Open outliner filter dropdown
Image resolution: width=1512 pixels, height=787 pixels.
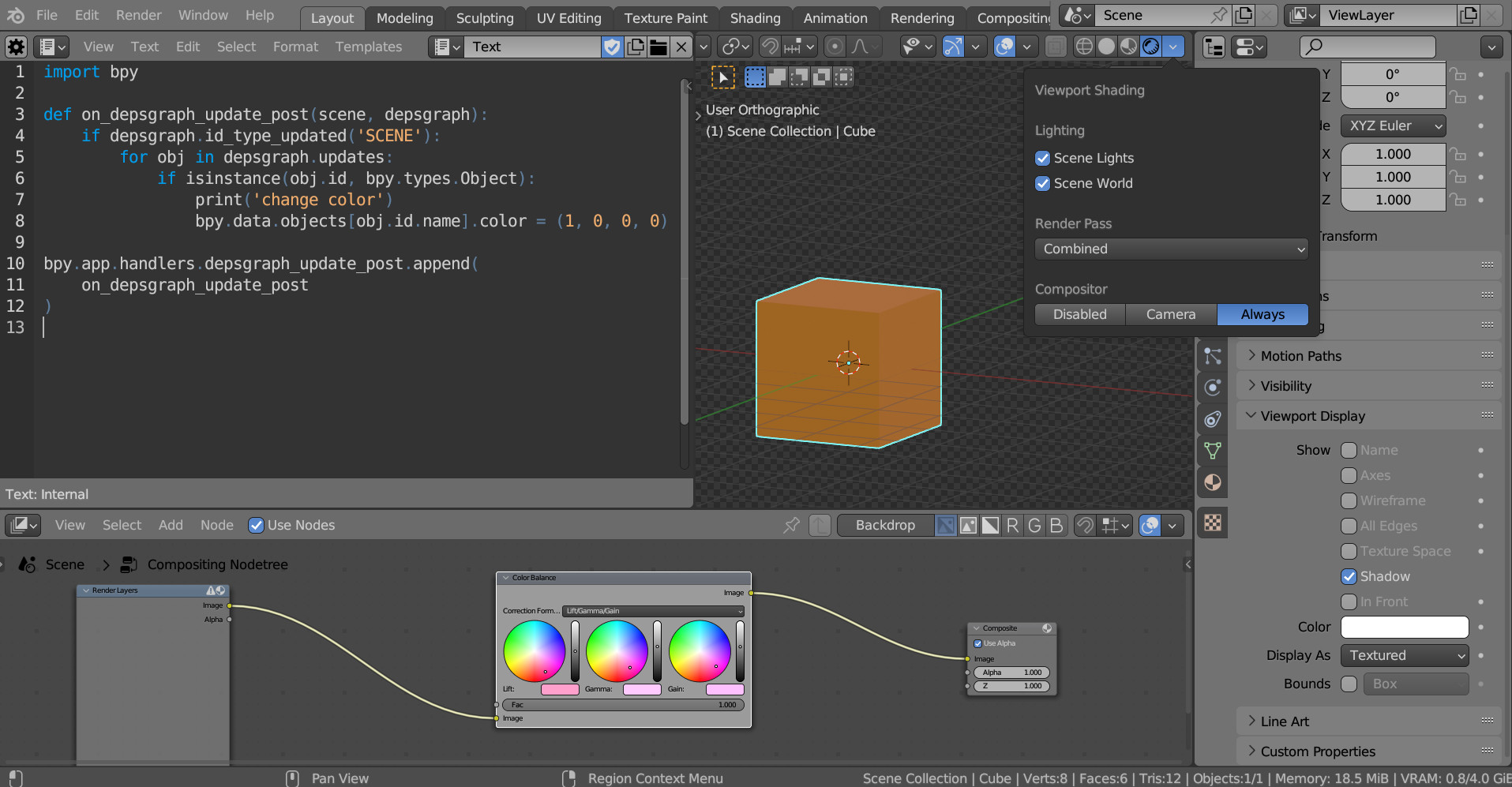[1491, 47]
